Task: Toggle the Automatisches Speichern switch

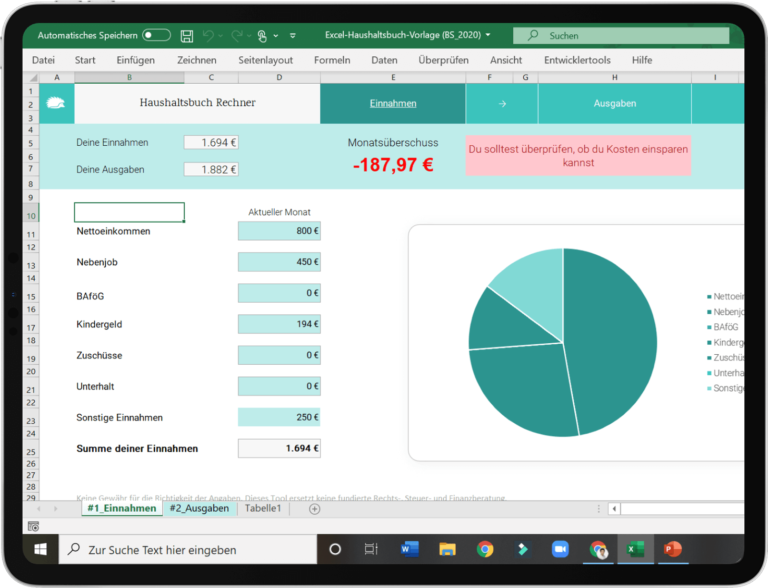Action: [x=156, y=35]
